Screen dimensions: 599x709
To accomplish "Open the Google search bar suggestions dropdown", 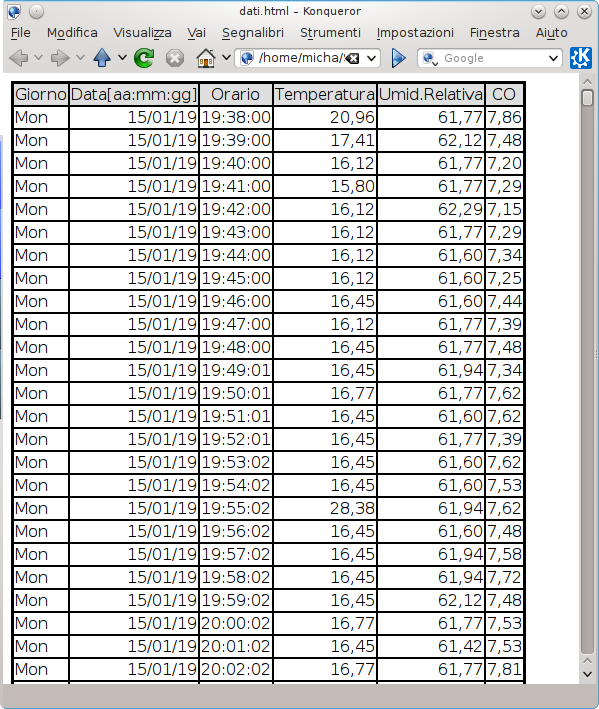I will [x=553, y=58].
